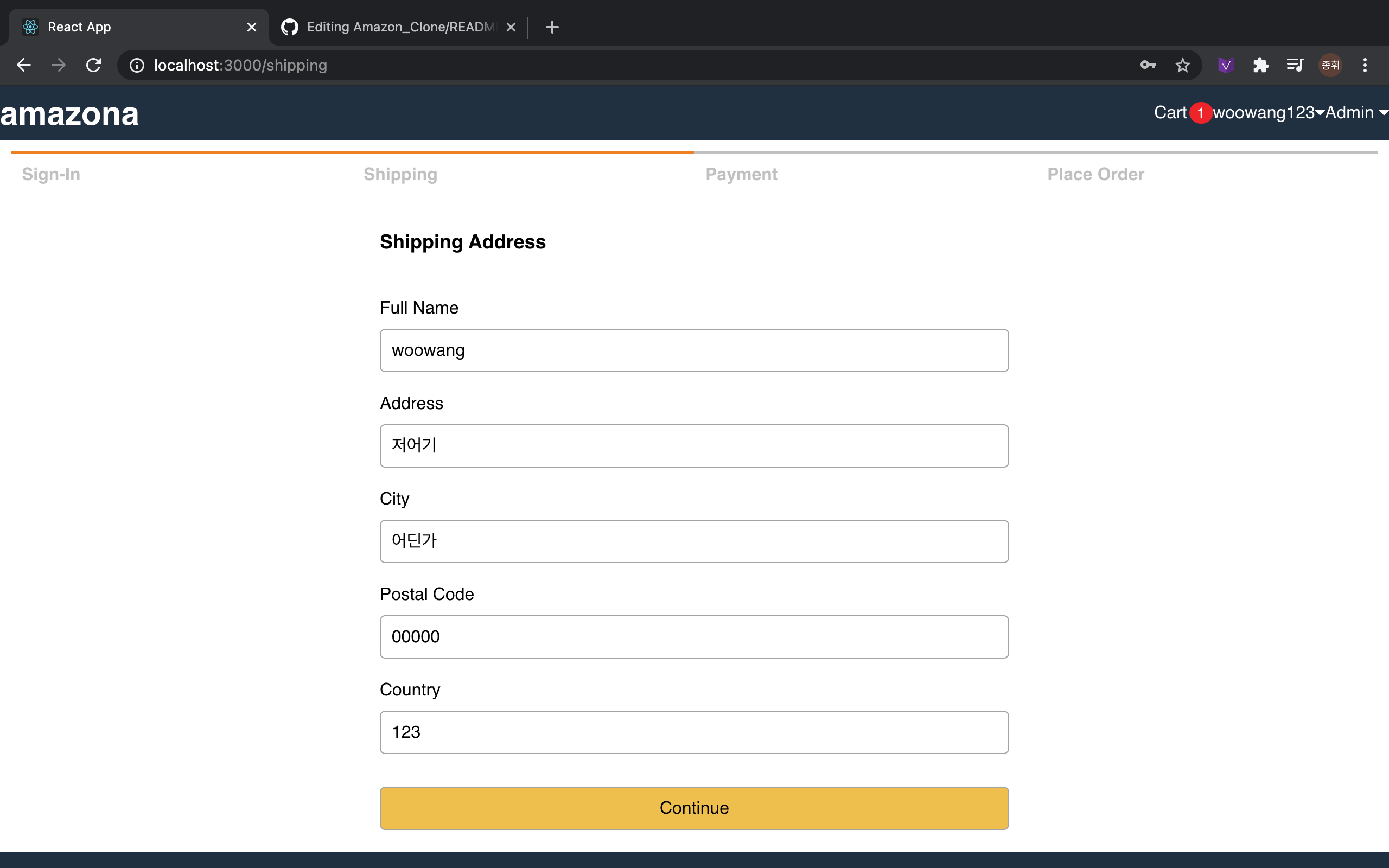Open the Extensions puzzle icon

point(1260,65)
